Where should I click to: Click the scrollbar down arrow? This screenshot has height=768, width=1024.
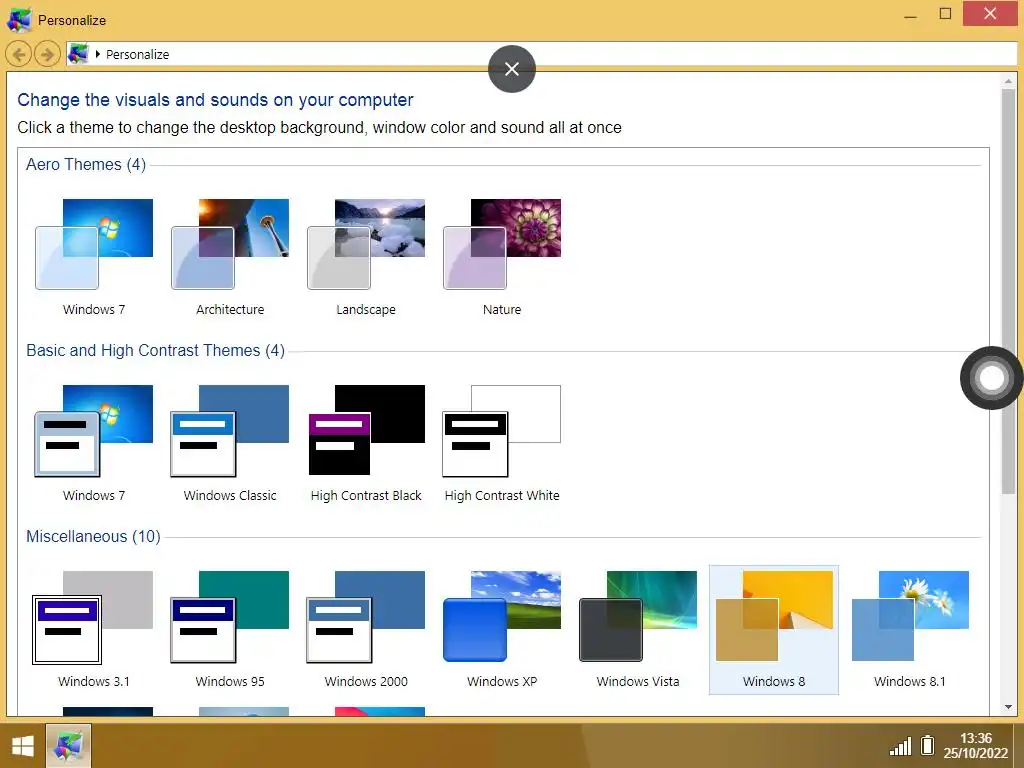pyautogui.click(x=1008, y=707)
